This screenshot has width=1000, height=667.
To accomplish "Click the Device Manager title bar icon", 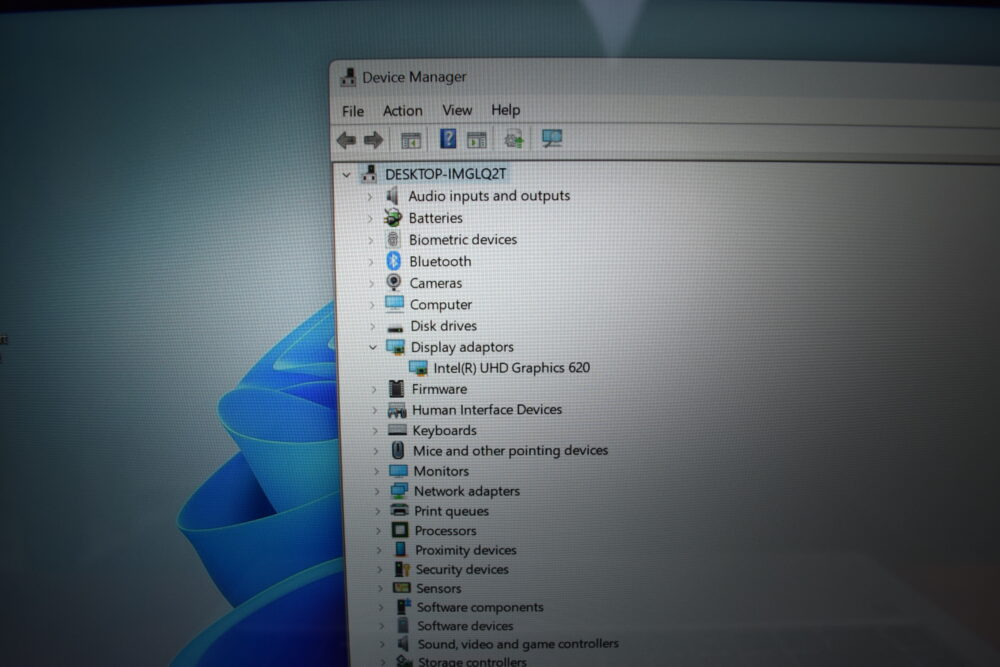I will pyautogui.click(x=348, y=77).
